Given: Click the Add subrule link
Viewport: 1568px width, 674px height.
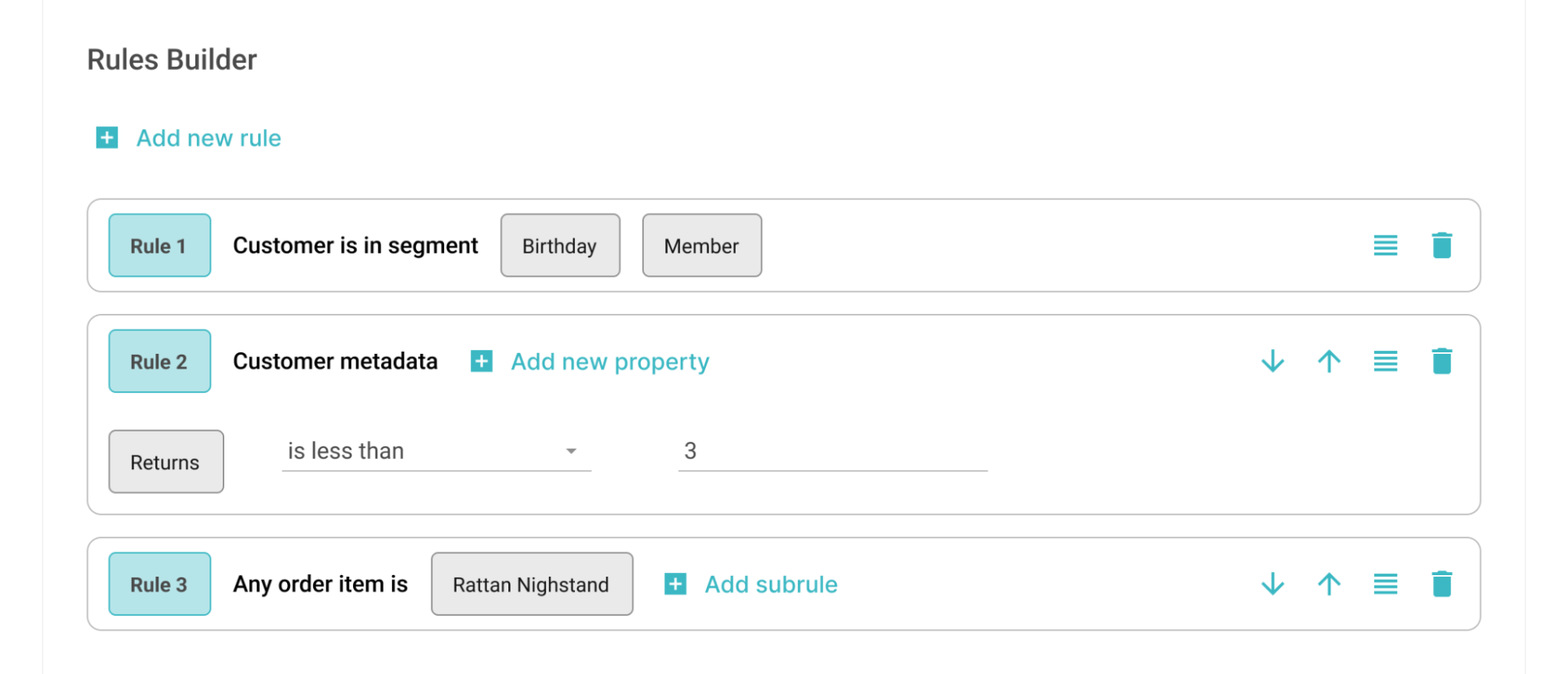Looking at the screenshot, I should pyautogui.click(x=771, y=585).
